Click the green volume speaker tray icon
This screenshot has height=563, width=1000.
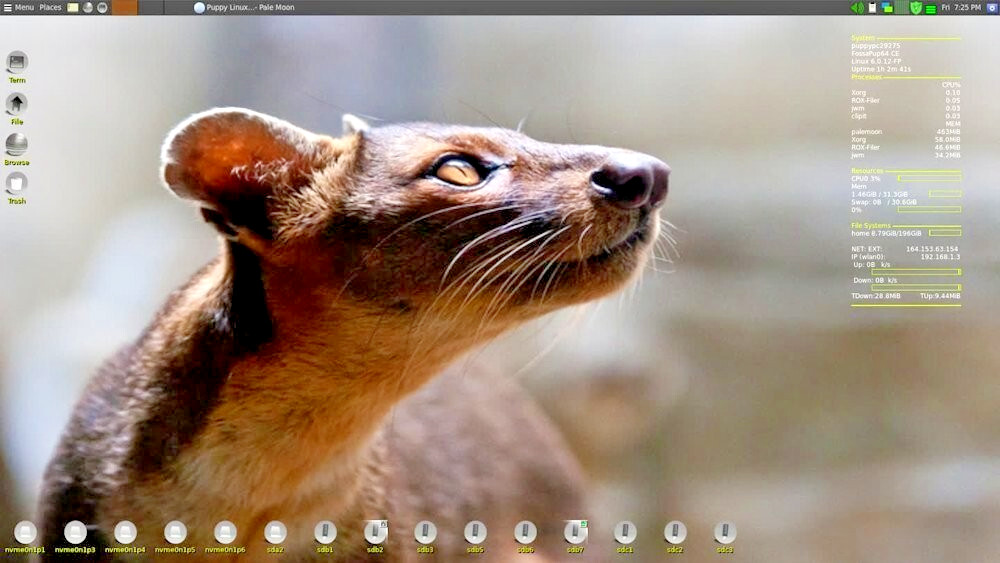click(x=858, y=8)
